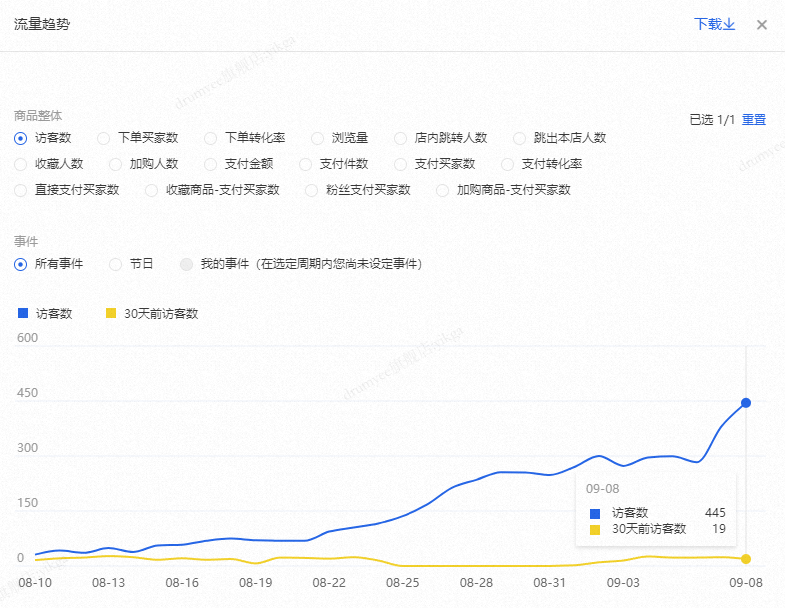The height and width of the screenshot is (608, 785).
Task: Select the 收藏人数 radio option
Action: tap(21, 164)
